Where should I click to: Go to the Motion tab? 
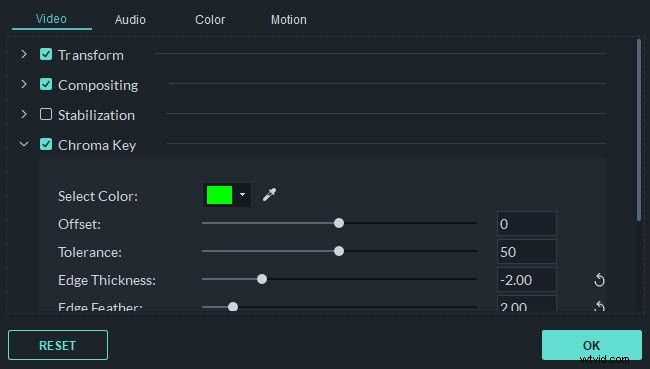tap(289, 19)
